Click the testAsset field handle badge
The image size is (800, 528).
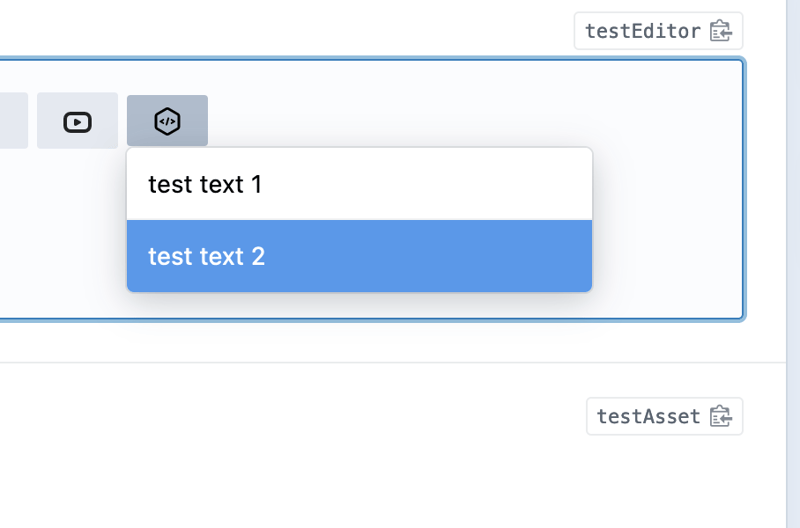(x=664, y=416)
